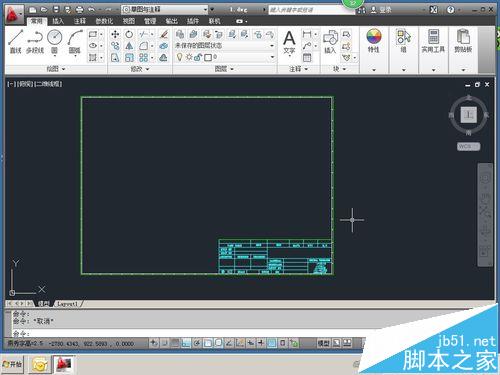Click the Copy tool in the Modify panel

click(115, 46)
